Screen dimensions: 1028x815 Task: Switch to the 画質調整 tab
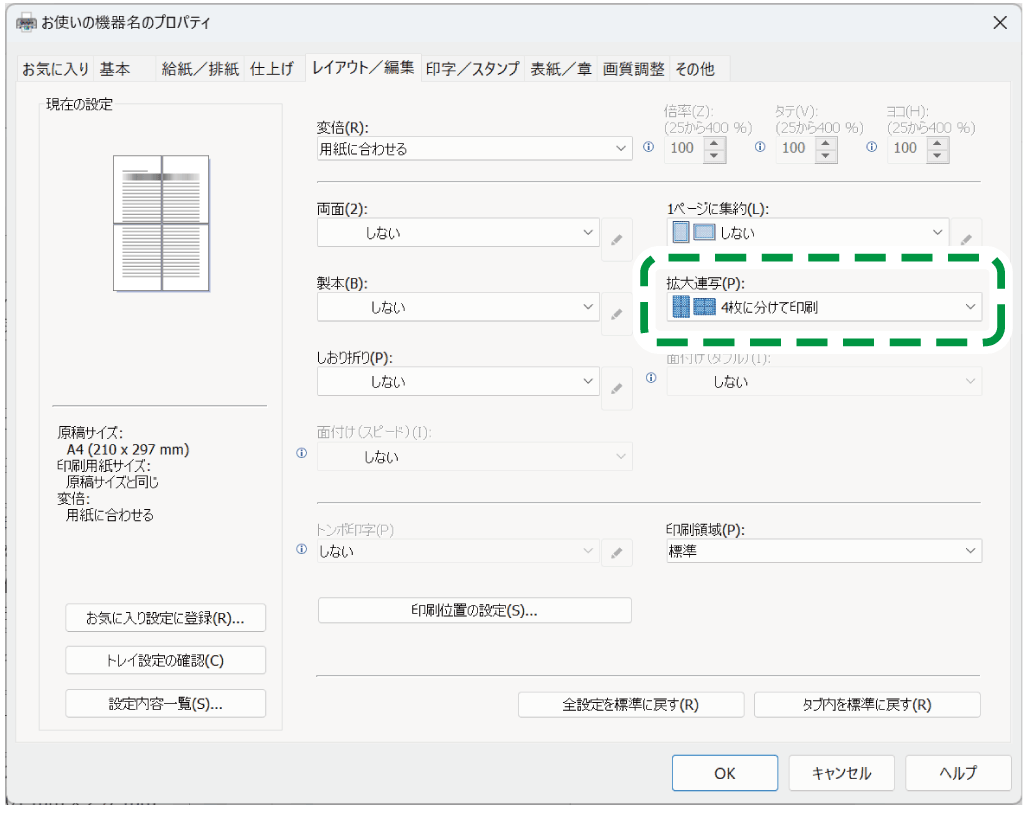633,69
